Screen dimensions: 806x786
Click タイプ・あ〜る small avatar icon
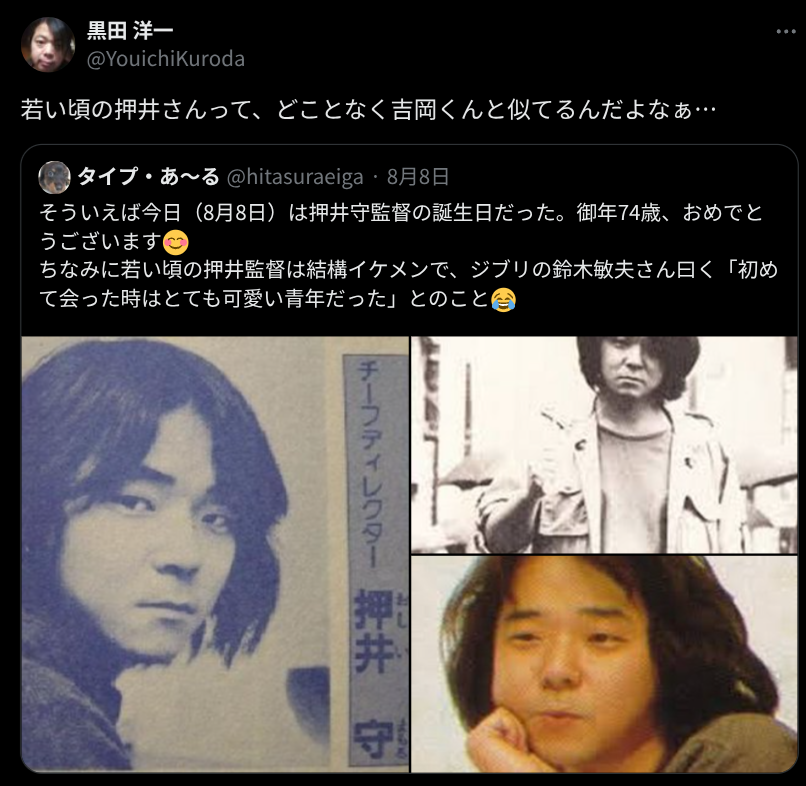point(54,177)
